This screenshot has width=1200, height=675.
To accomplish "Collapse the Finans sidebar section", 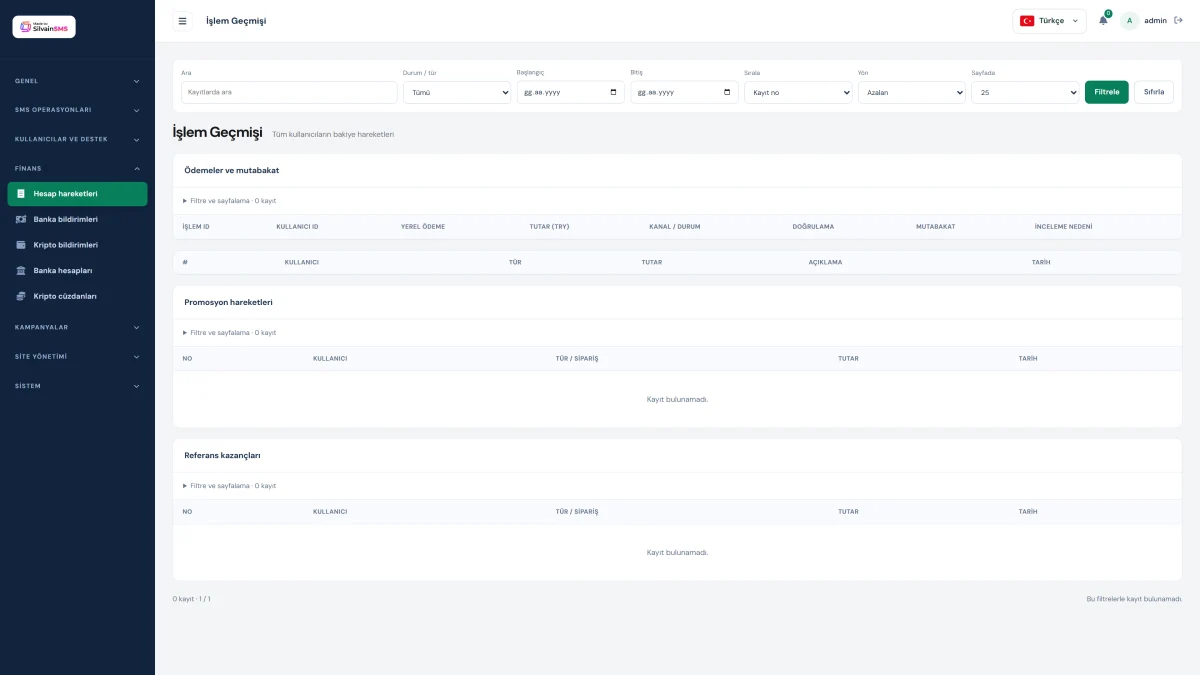I will [x=77, y=168].
